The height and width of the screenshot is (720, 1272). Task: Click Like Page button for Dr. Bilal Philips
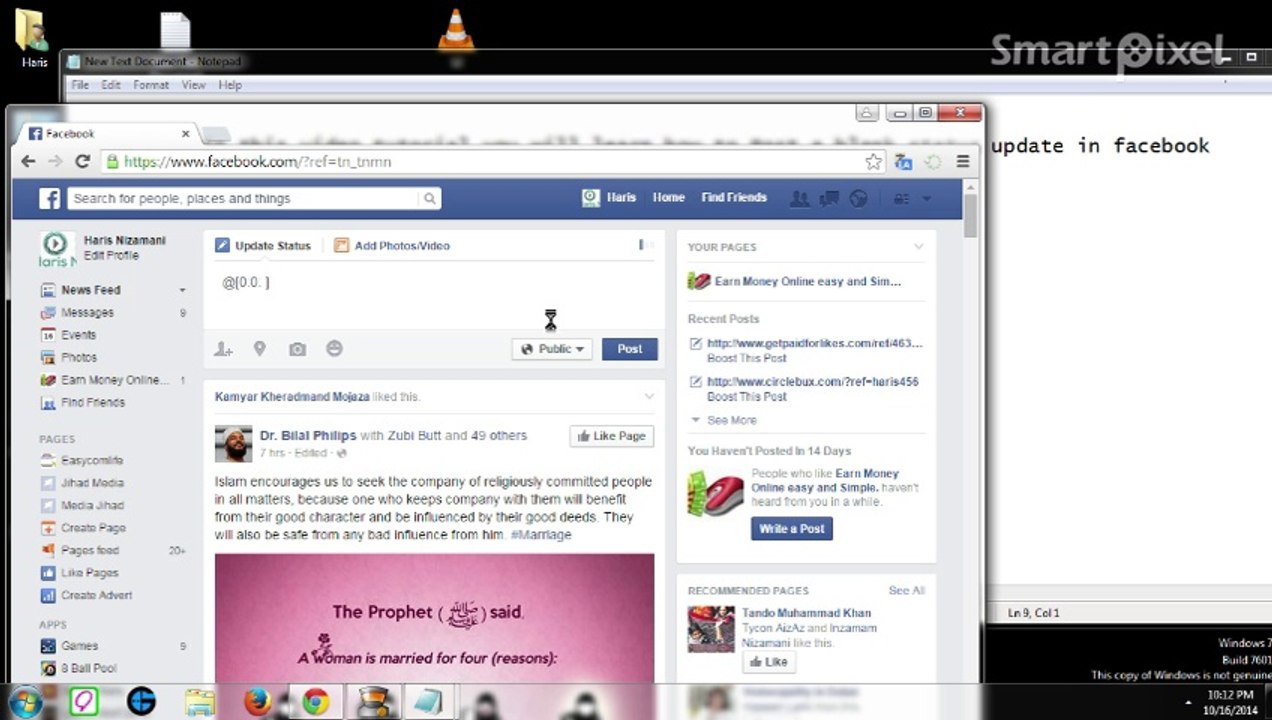[611, 436]
